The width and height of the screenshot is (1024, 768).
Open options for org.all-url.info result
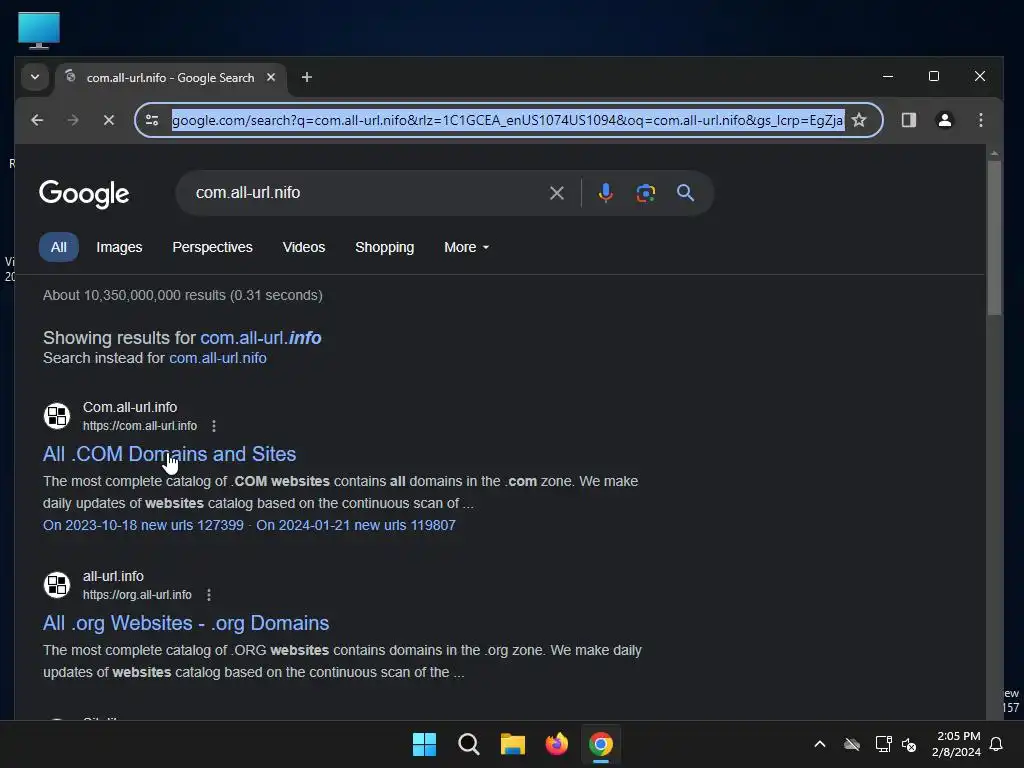[209, 595]
